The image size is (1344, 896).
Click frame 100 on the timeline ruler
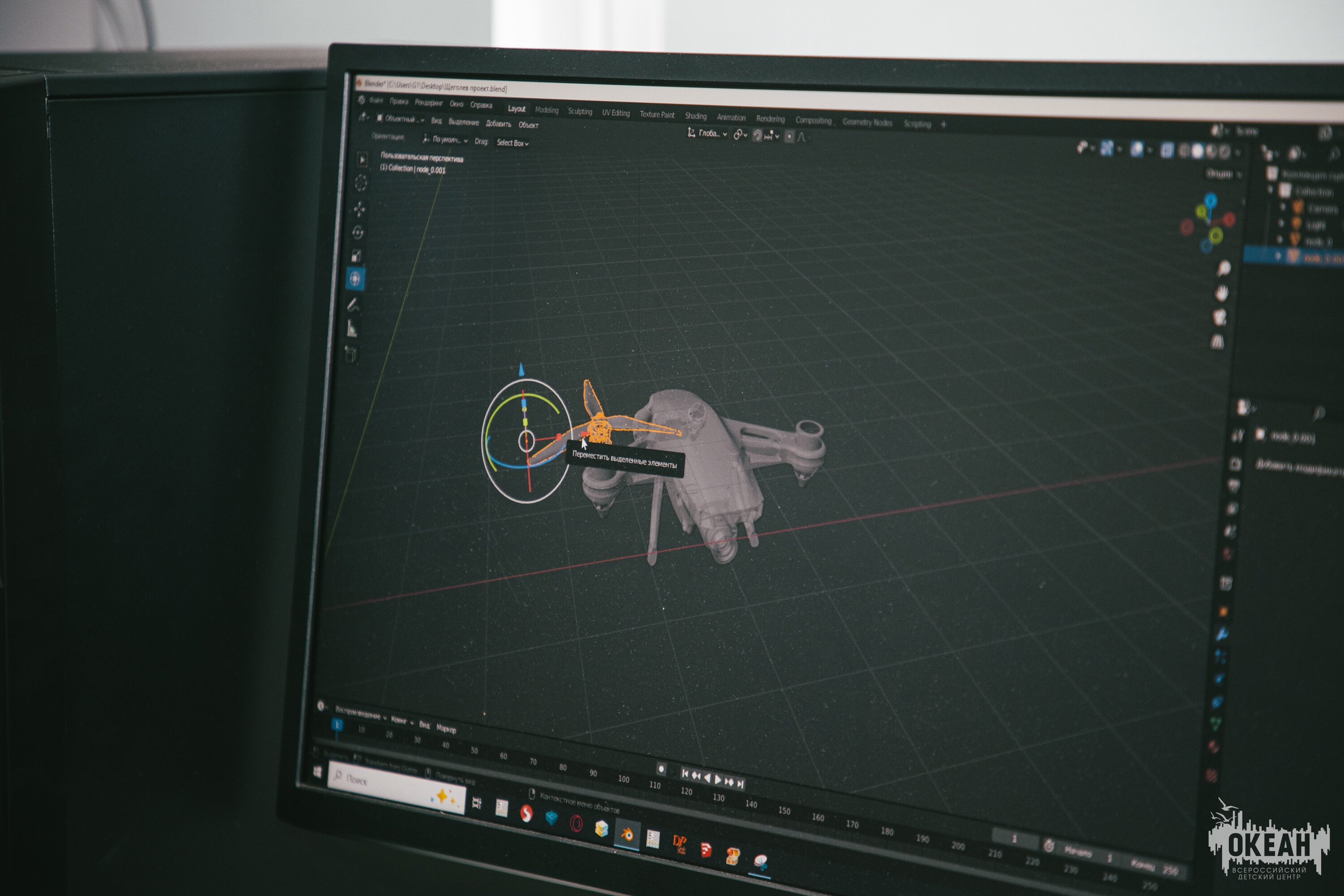[x=624, y=779]
